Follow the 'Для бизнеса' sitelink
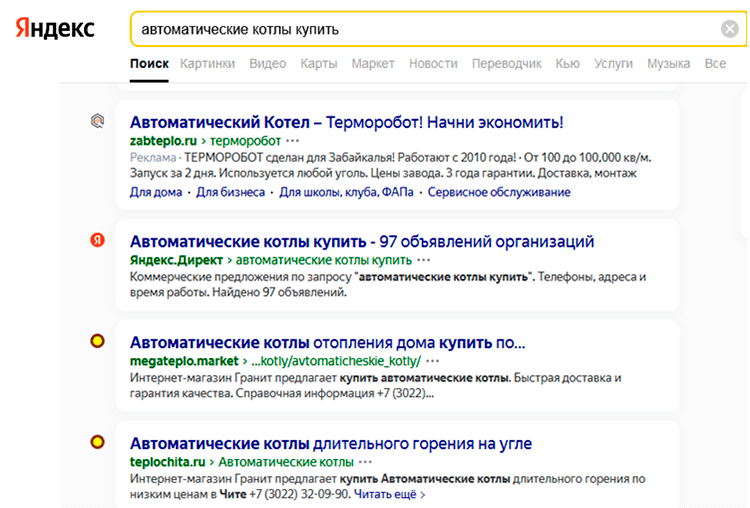 point(231,192)
